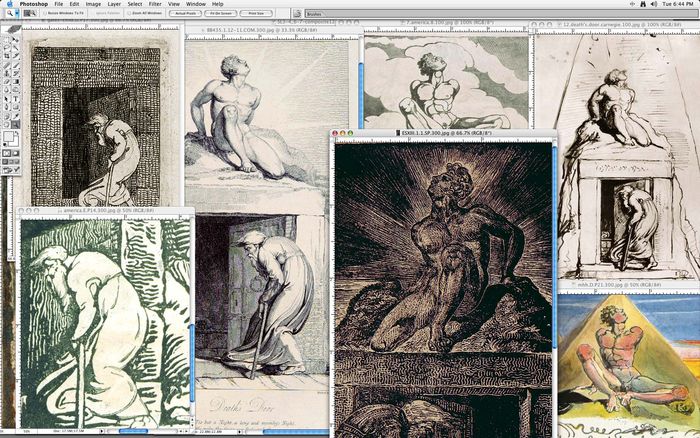Choose Standard Screen Mode
The width and height of the screenshot is (700, 438).
(5, 161)
